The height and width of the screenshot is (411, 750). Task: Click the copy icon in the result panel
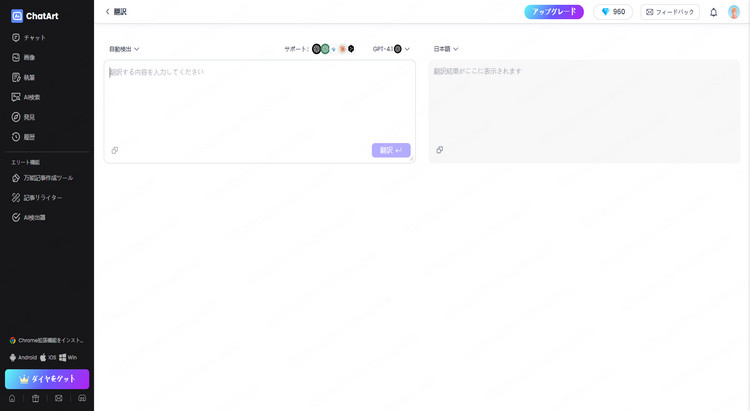pyautogui.click(x=440, y=150)
